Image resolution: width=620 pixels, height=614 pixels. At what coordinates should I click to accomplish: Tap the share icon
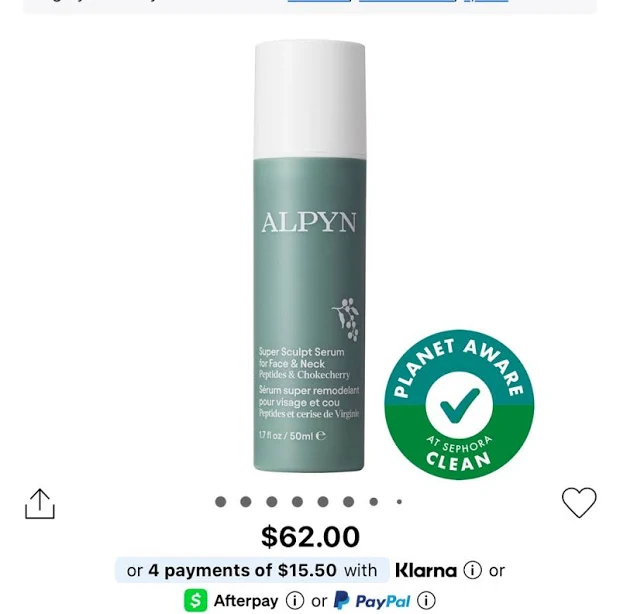point(40,503)
